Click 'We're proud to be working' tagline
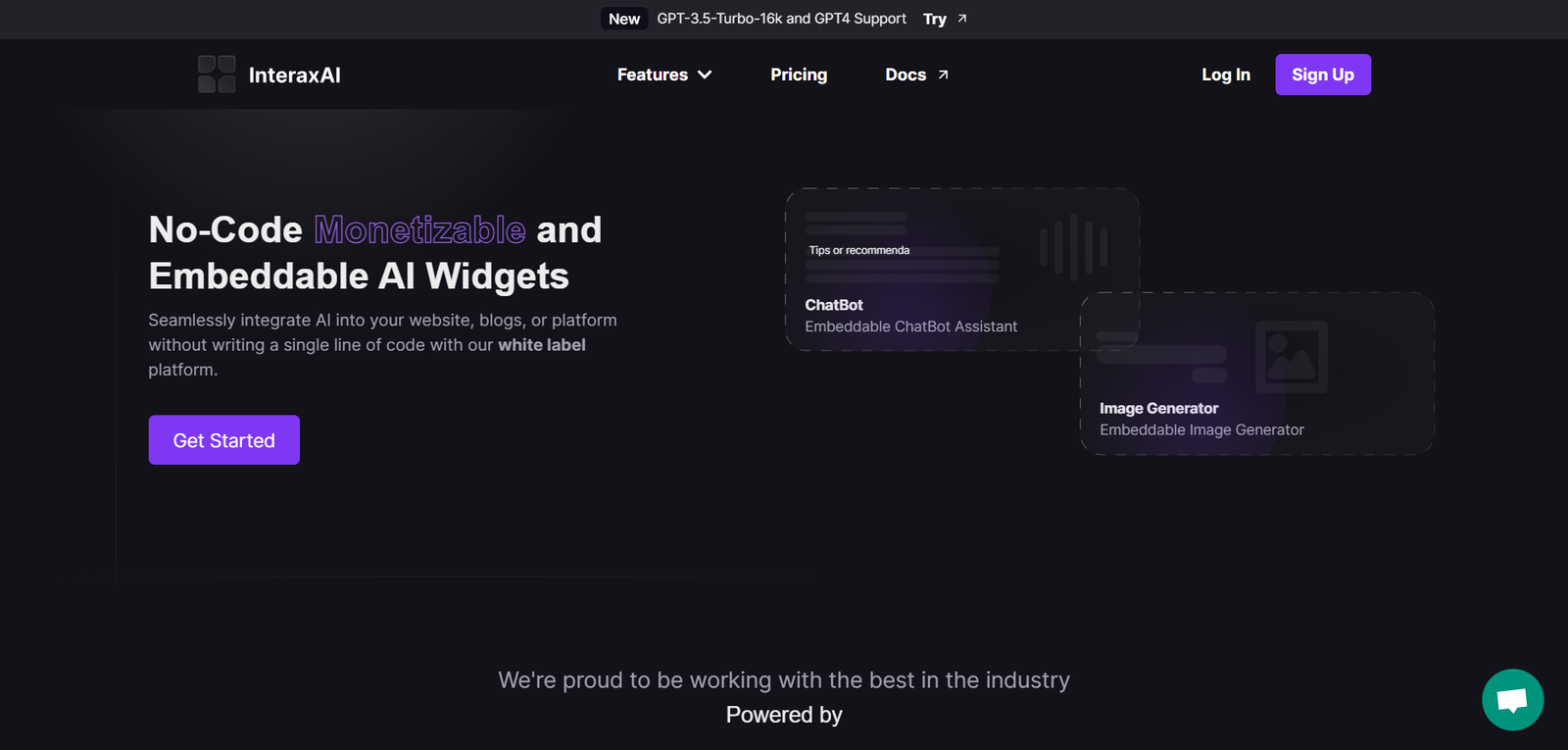1568x750 pixels. 784,680
